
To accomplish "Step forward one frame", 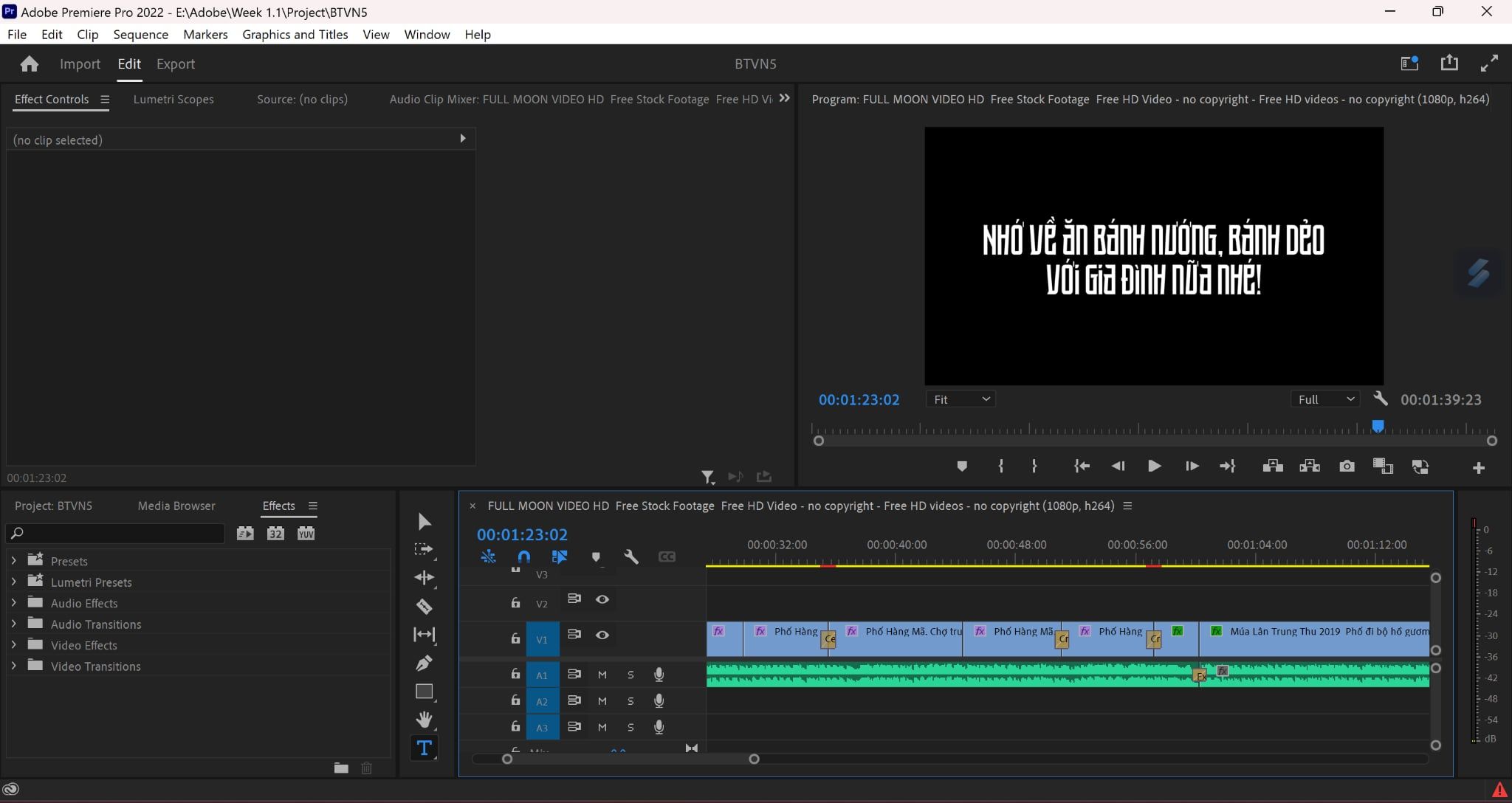I will tap(1191, 466).
